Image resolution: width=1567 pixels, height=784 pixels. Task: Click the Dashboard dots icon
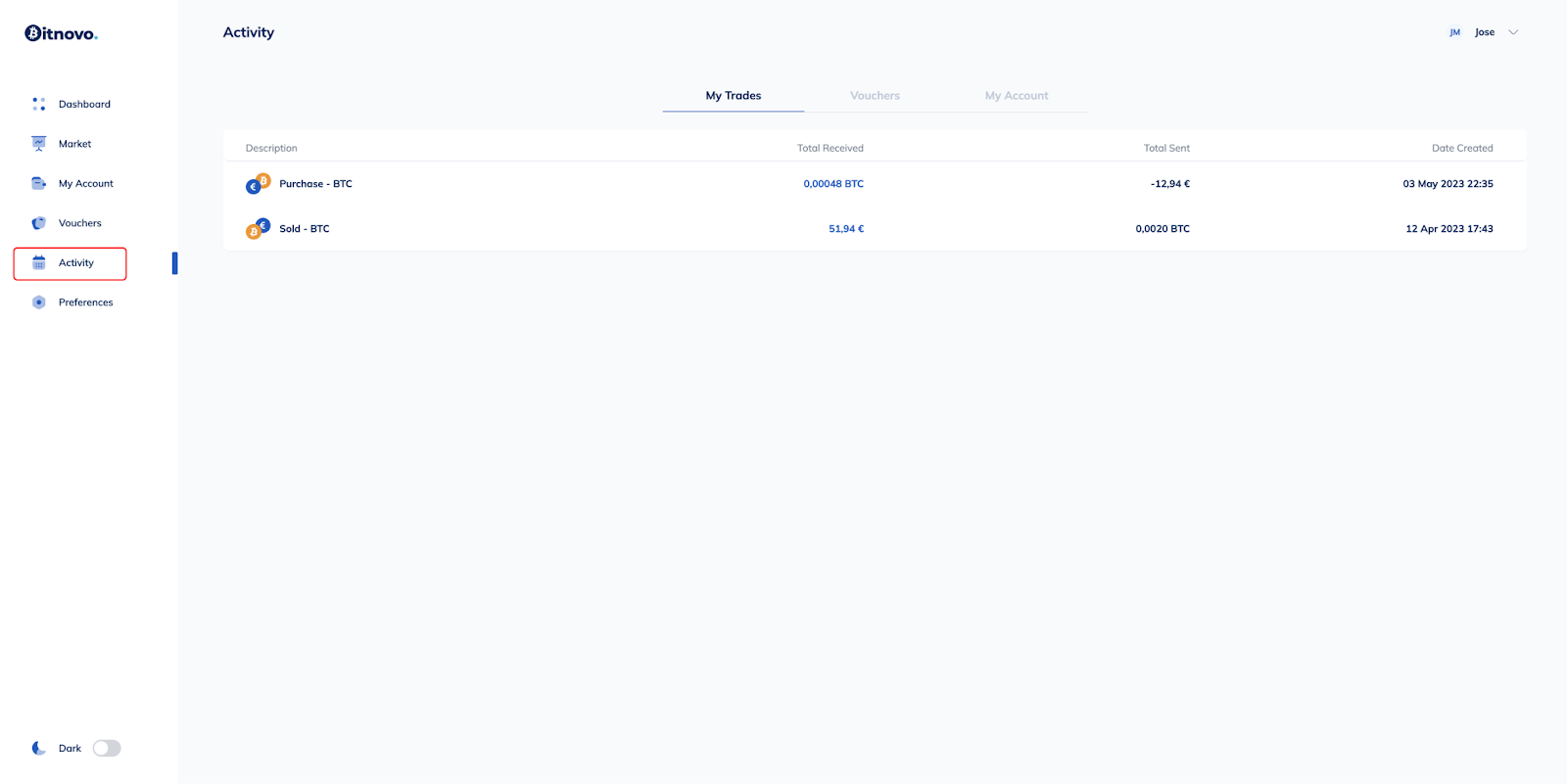pyautogui.click(x=39, y=104)
